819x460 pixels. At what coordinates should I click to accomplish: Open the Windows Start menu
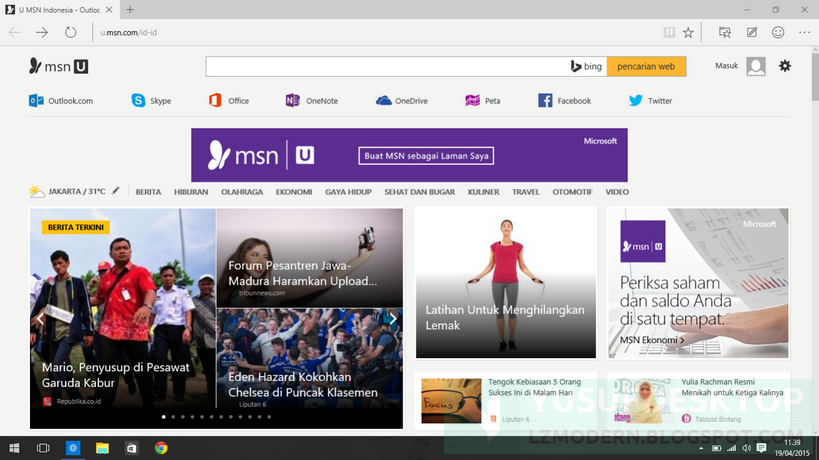[14, 448]
